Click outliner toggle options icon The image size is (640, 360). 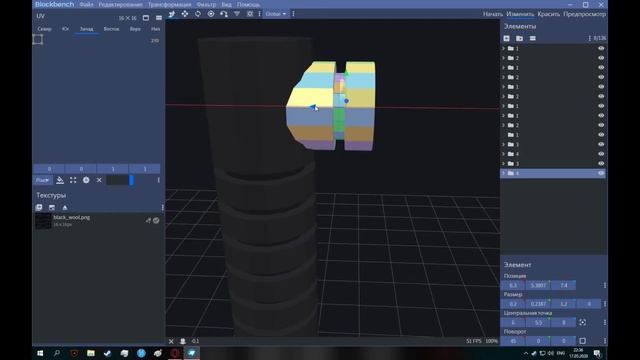(x=533, y=38)
